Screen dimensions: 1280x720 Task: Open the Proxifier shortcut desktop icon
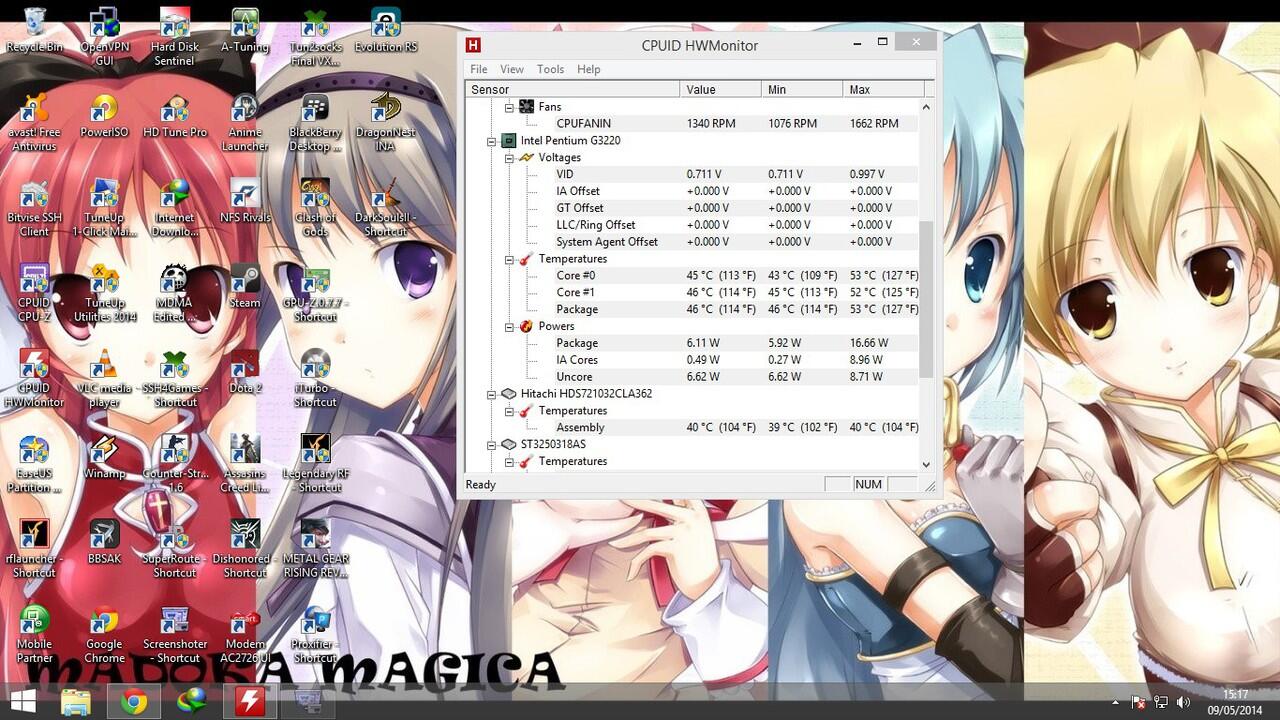(315, 634)
